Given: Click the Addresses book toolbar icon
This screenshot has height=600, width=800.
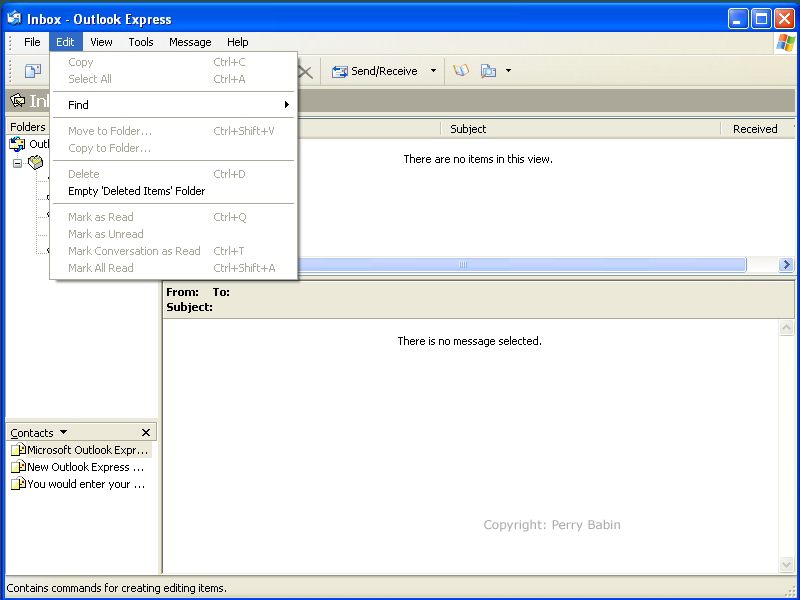Looking at the screenshot, I should click(x=461, y=71).
